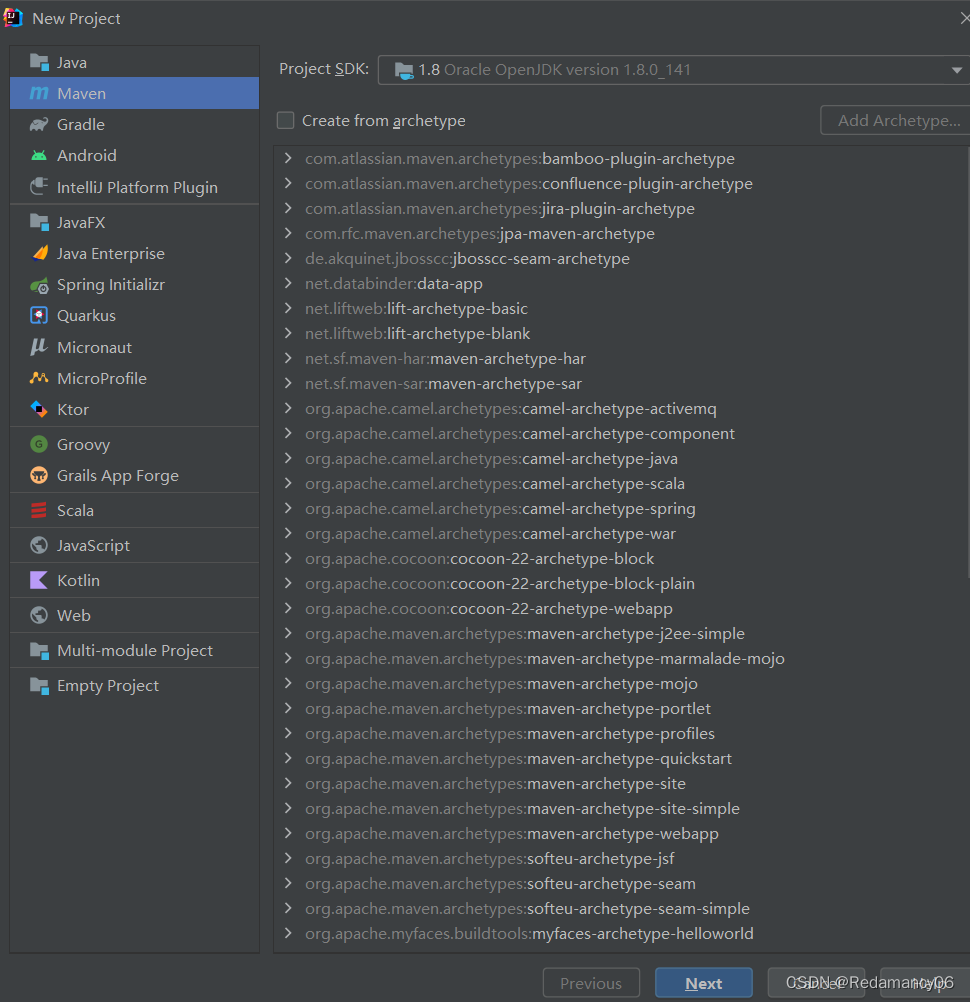Click the MicroProfile icon
Image resolution: width=970 pixels, height=1002 pixels.
[x=39, y=378]
